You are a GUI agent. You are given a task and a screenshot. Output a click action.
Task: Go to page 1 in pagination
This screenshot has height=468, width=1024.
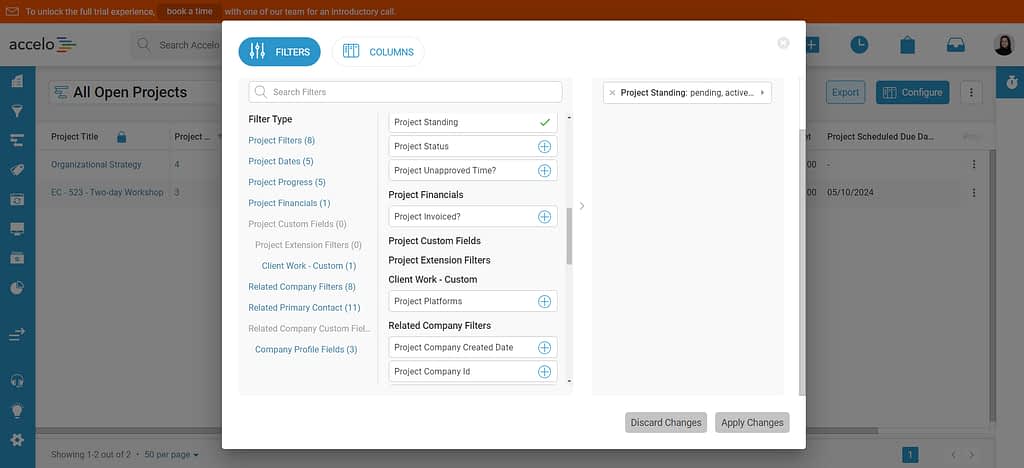point(910,455)
